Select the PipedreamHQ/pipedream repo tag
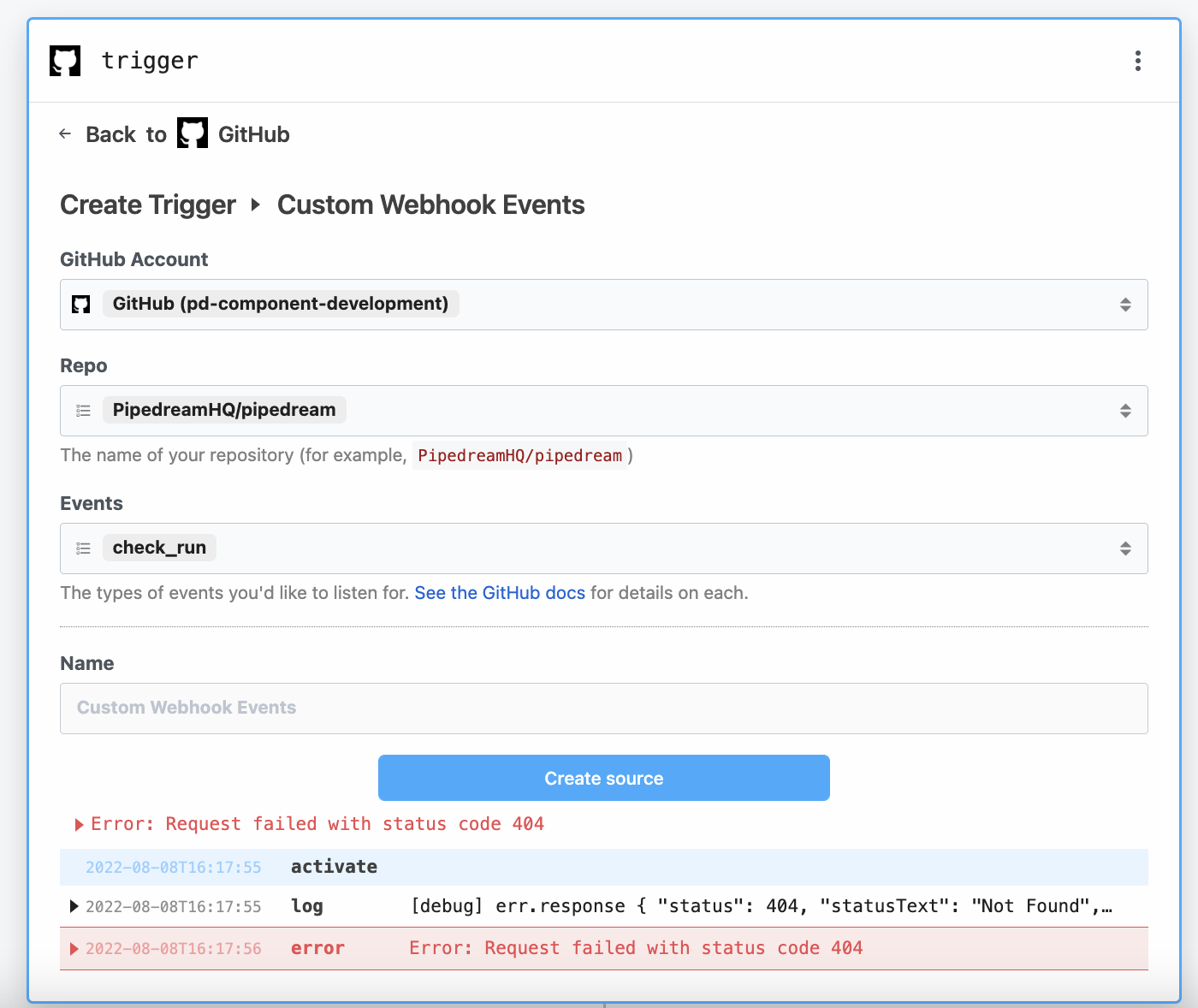The image size is (1198, 1008). click(224, 410)
